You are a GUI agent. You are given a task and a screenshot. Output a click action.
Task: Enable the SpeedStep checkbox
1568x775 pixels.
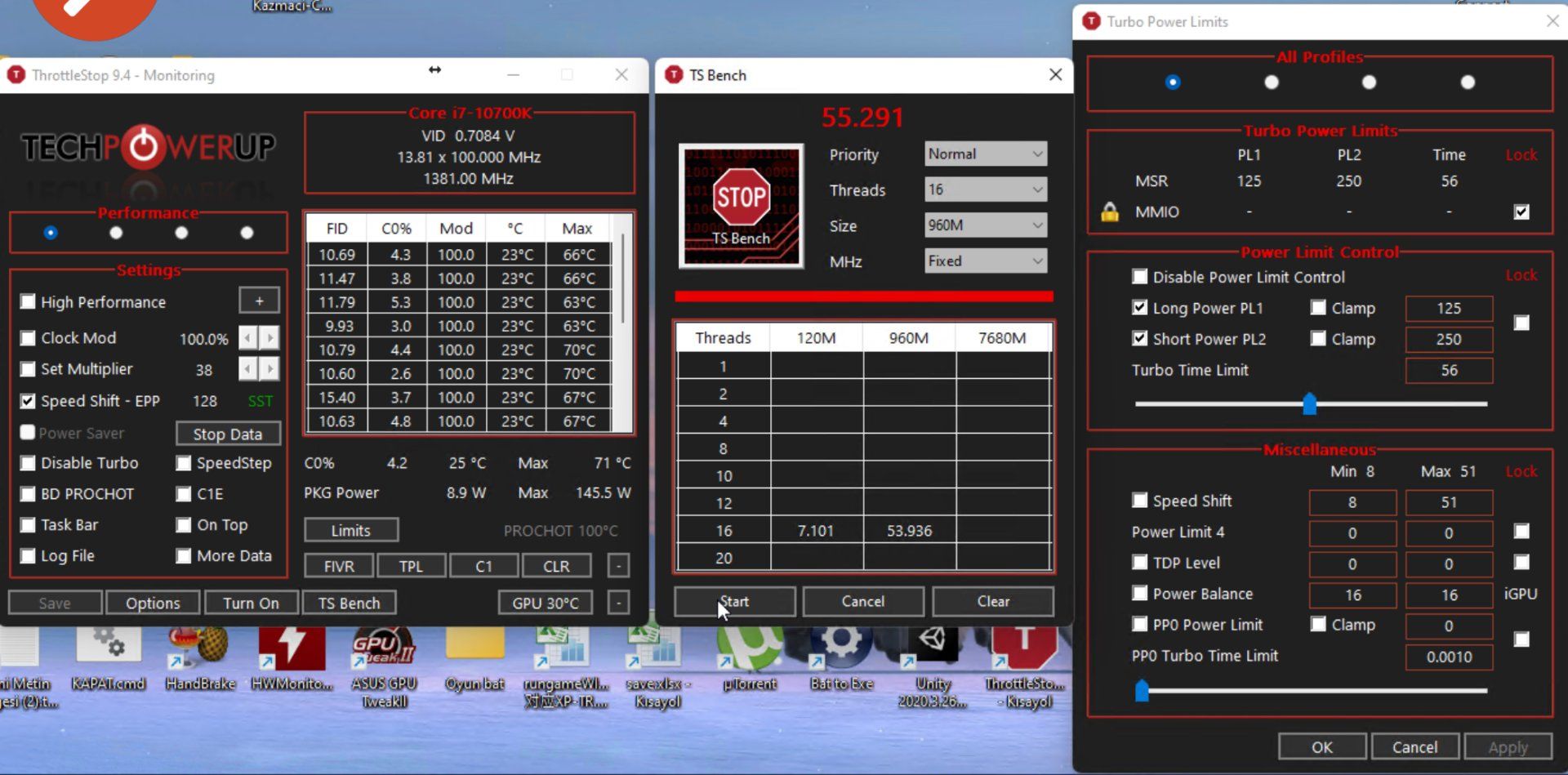tap(184, 463)
